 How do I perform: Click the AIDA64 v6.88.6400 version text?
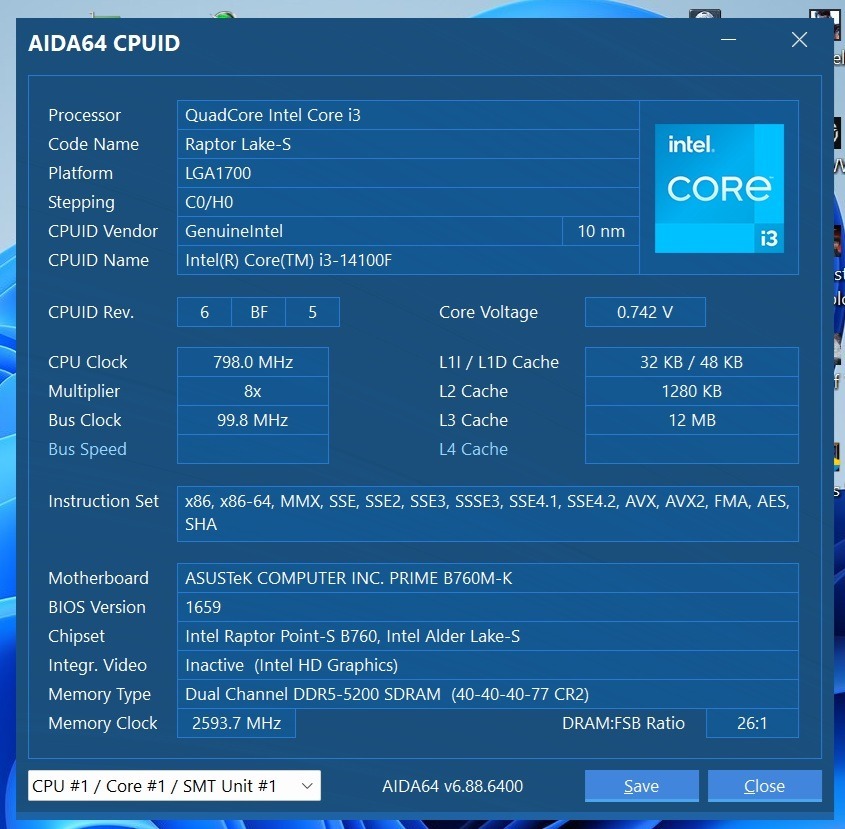[453, 786]
